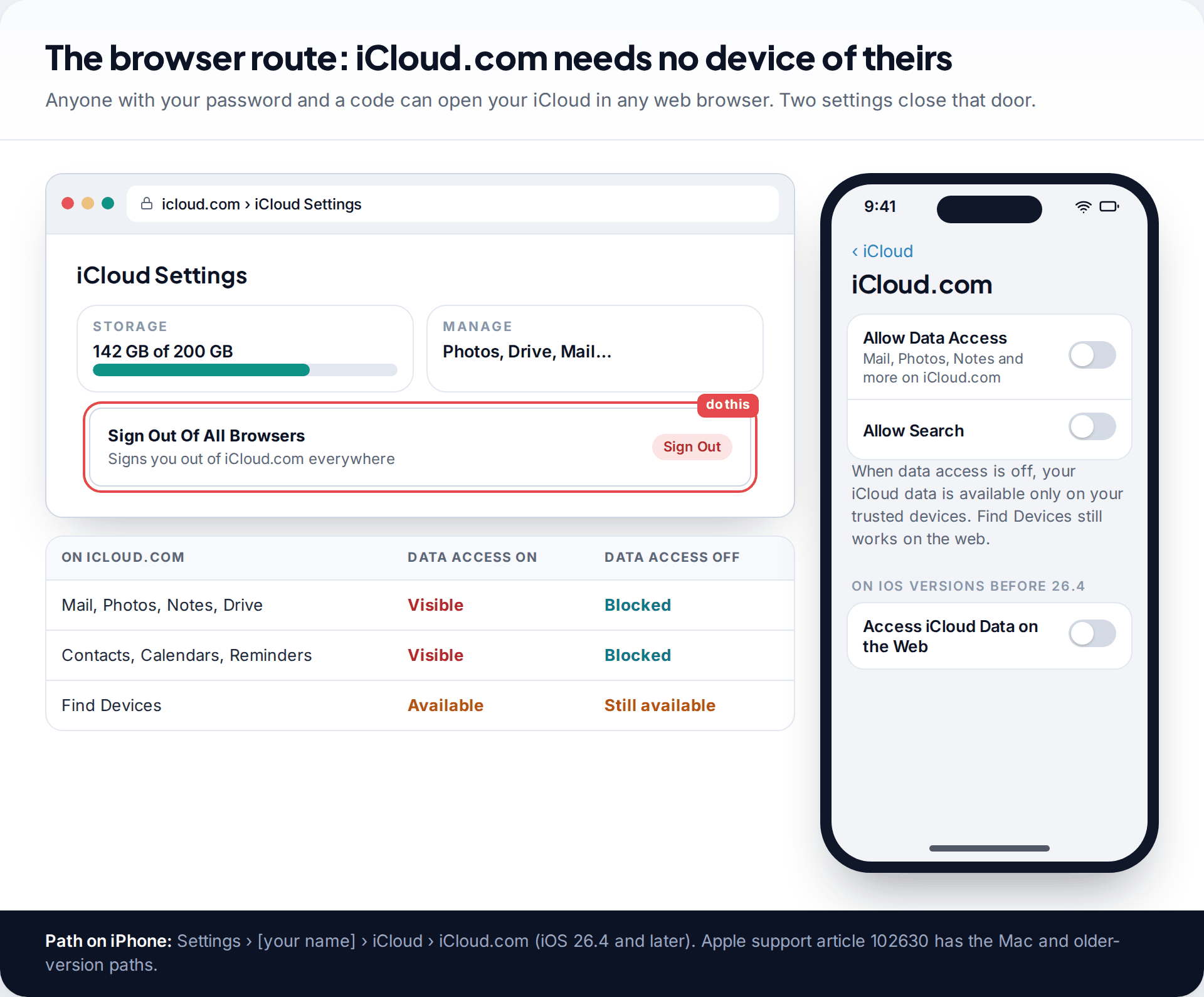Image resolution: width=1204 pixels, height=997 pixels.
Task: Select the Find Devices table row
Action: 420,705
